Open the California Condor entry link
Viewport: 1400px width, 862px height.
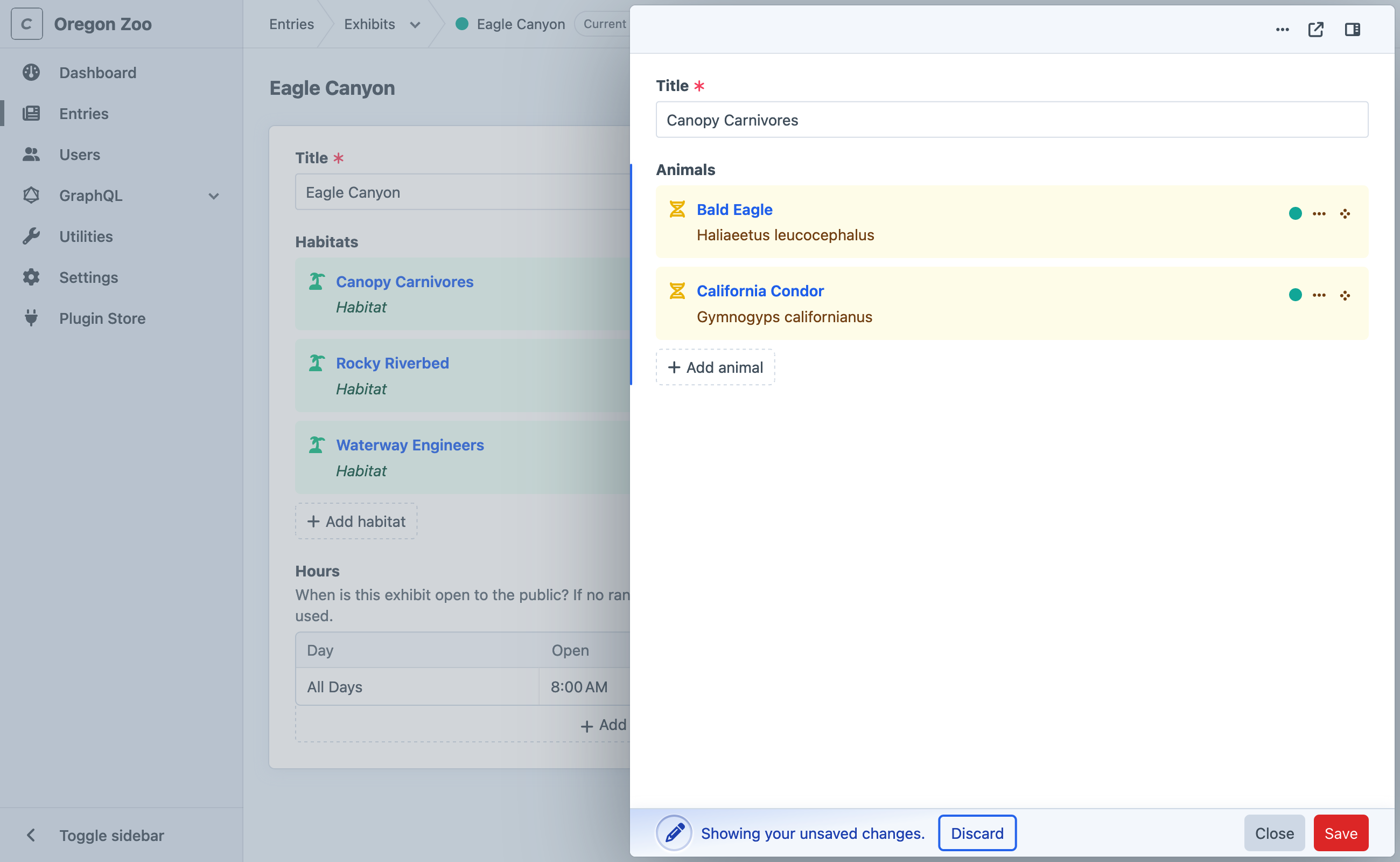pos(760,291)
